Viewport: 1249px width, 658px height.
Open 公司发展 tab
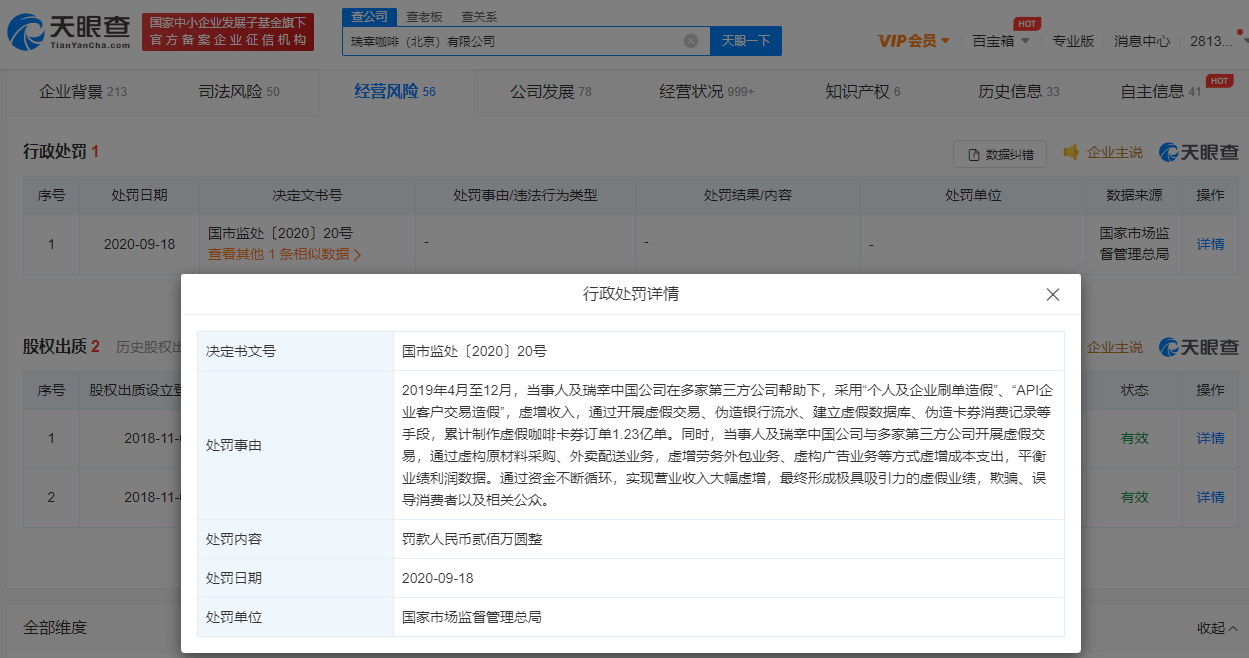551,92
